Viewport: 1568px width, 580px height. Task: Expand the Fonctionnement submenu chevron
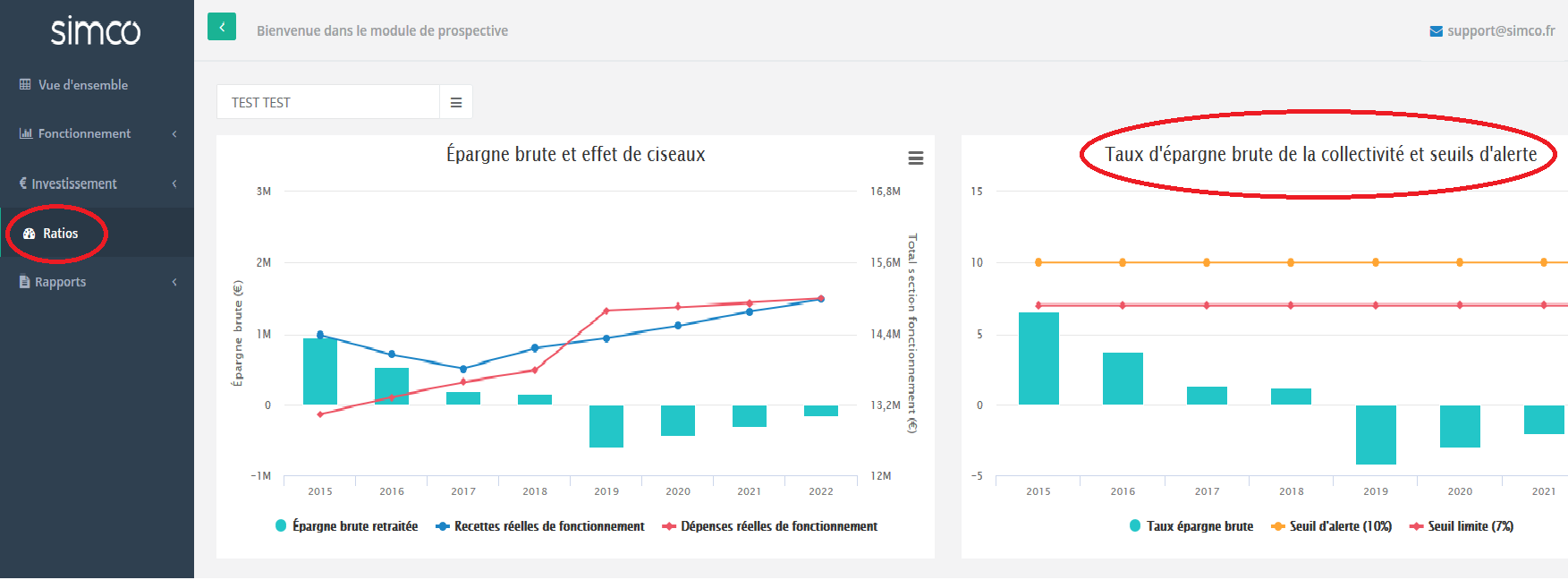pyautogui.click(x=174, y=134)
